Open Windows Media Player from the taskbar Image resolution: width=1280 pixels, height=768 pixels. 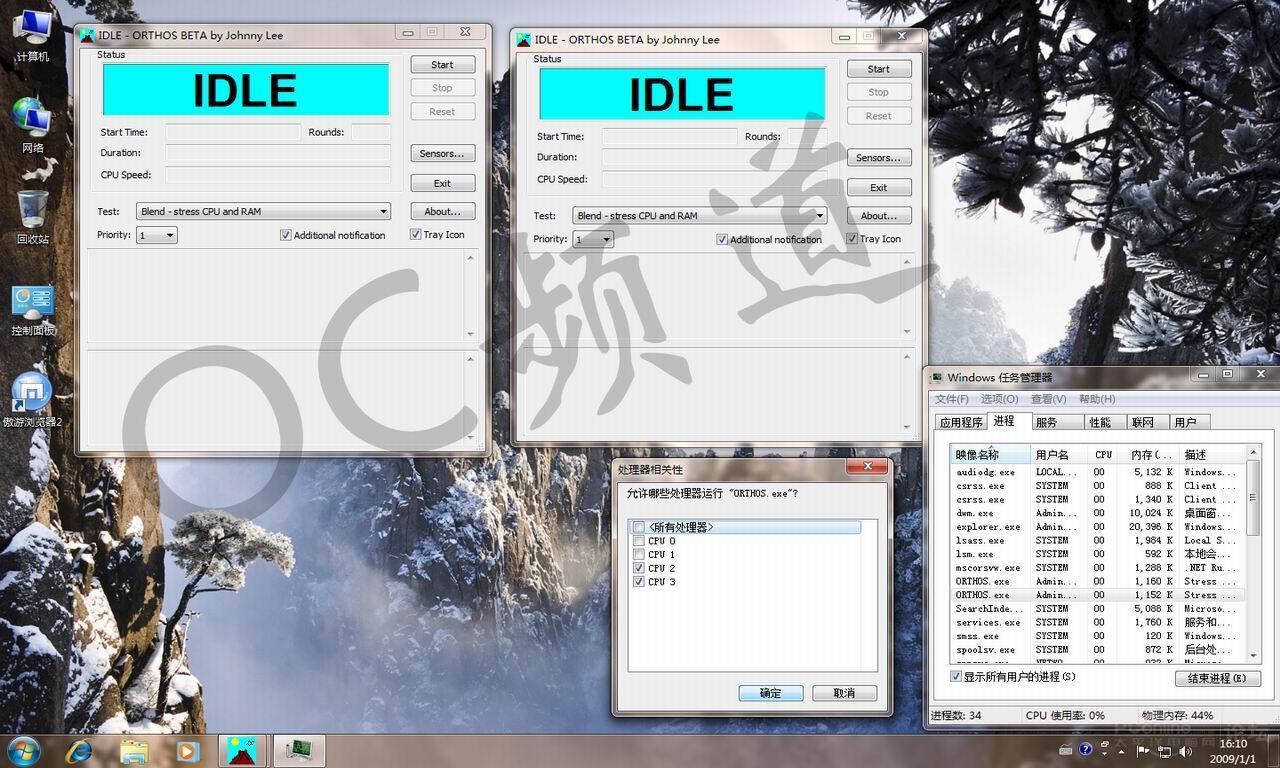[187, 750]
